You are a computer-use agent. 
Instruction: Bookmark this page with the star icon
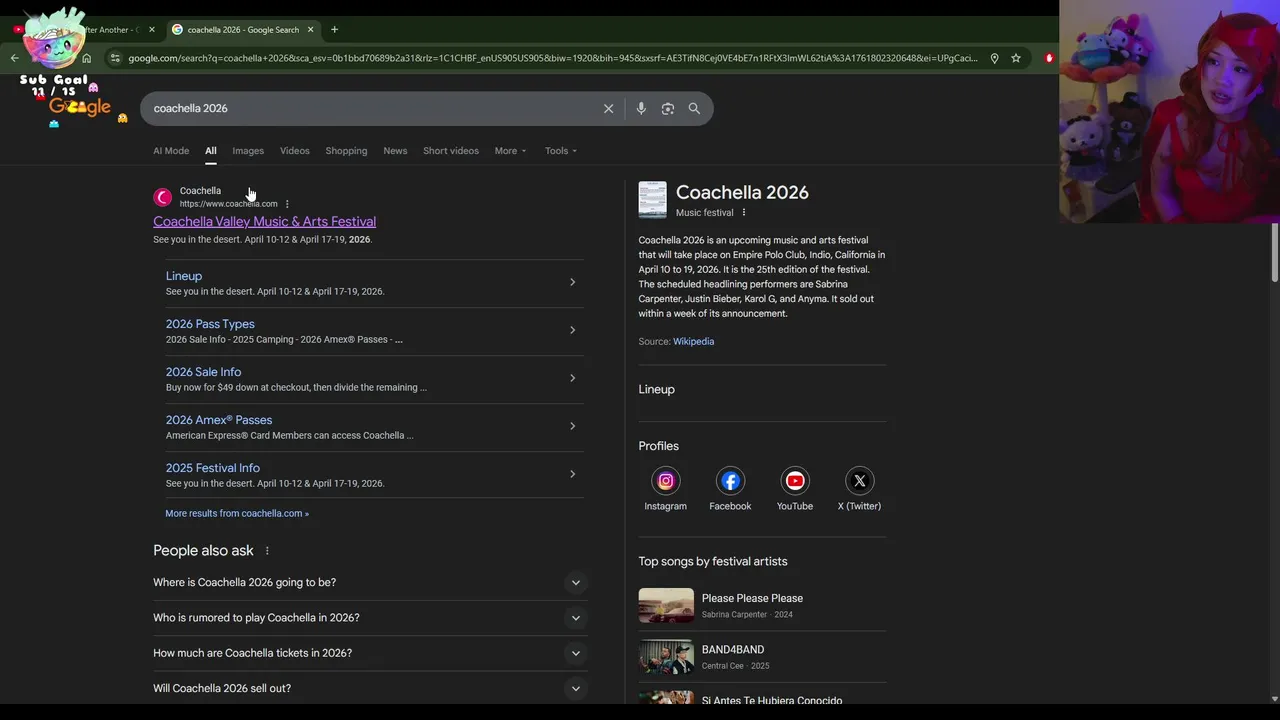click(1016, 58)
